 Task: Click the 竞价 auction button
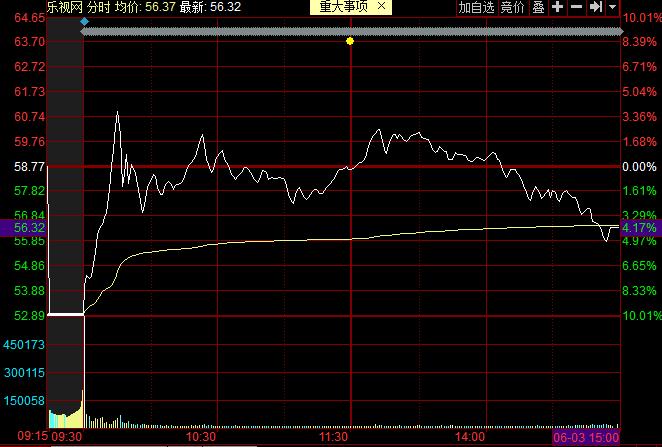click(512, 7)
